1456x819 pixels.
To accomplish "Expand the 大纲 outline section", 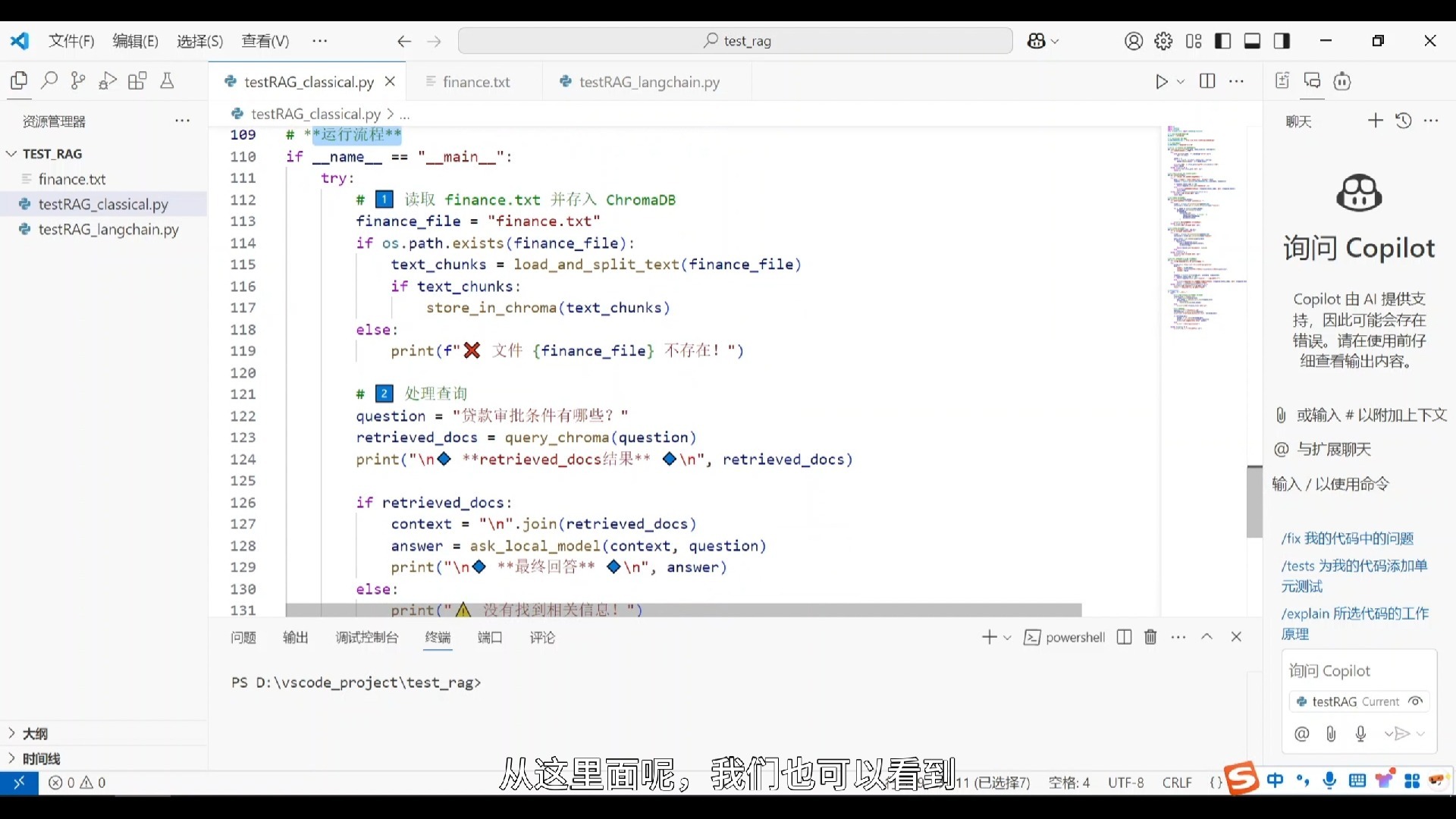I will pos(35,733).
